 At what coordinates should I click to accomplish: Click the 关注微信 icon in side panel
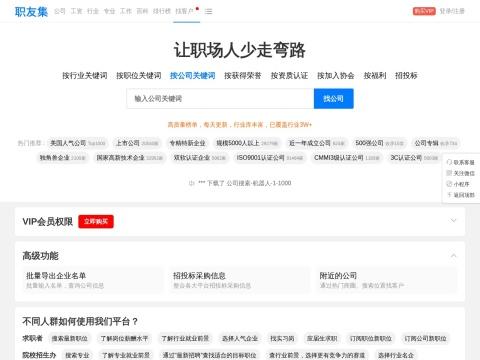pyautogui.click(x=449, y=173)
